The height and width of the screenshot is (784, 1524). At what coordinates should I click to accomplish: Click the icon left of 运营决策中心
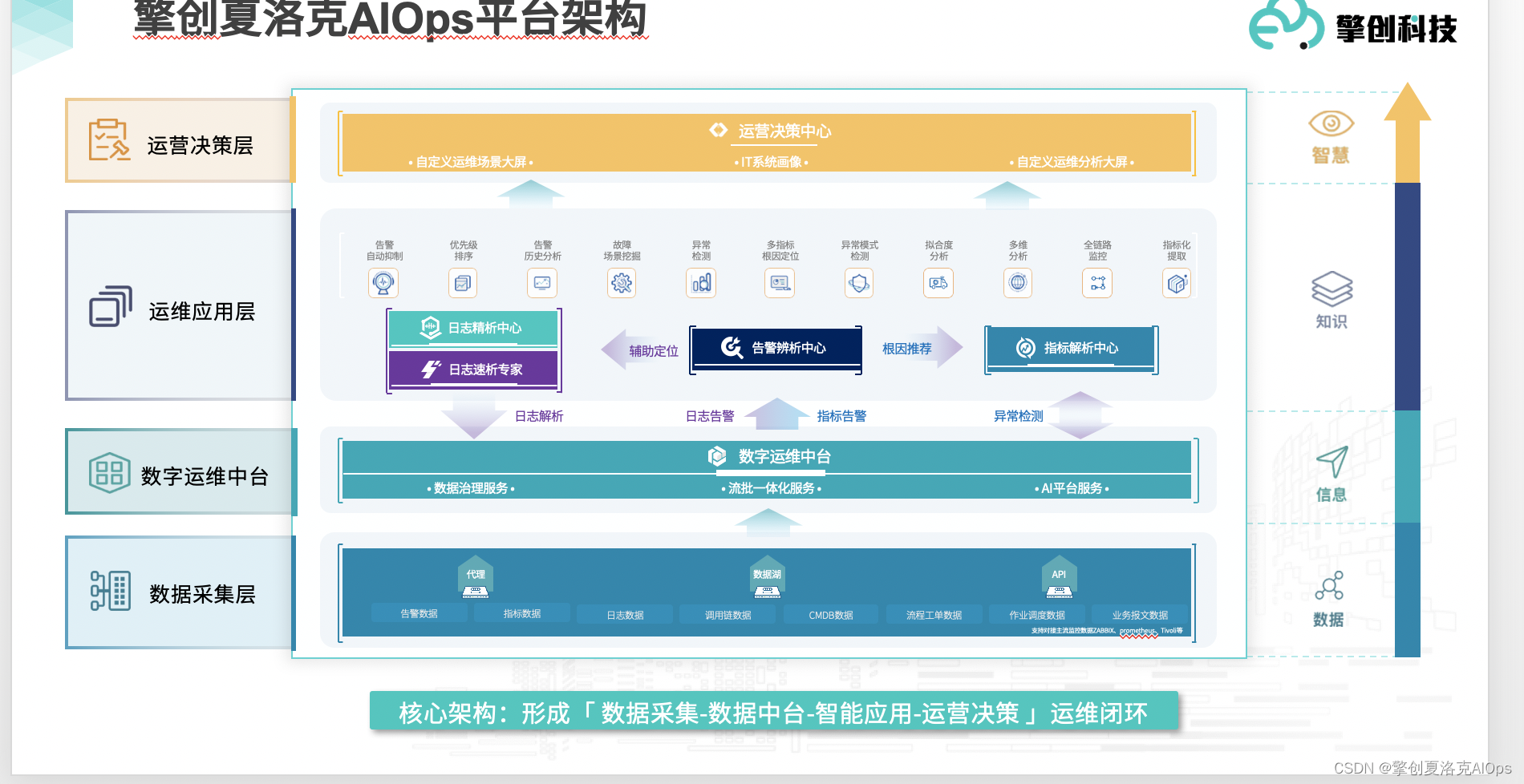[x=718, y=130]
